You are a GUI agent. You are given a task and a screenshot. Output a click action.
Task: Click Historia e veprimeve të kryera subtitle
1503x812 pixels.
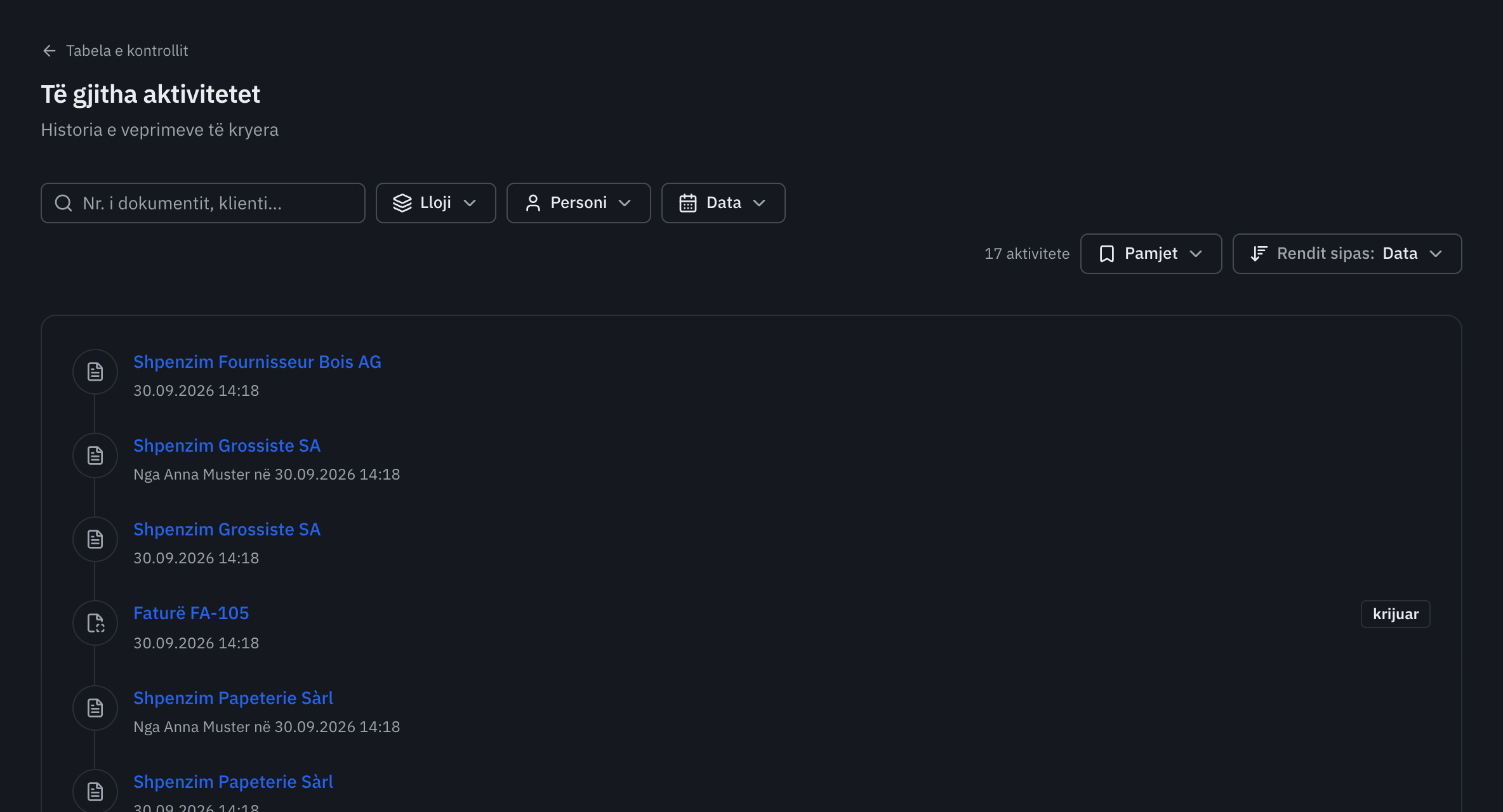point(159,130)
